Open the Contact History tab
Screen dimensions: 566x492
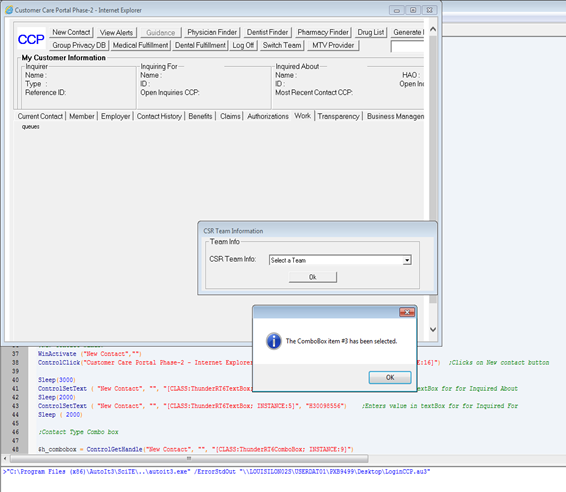[159, 116]
